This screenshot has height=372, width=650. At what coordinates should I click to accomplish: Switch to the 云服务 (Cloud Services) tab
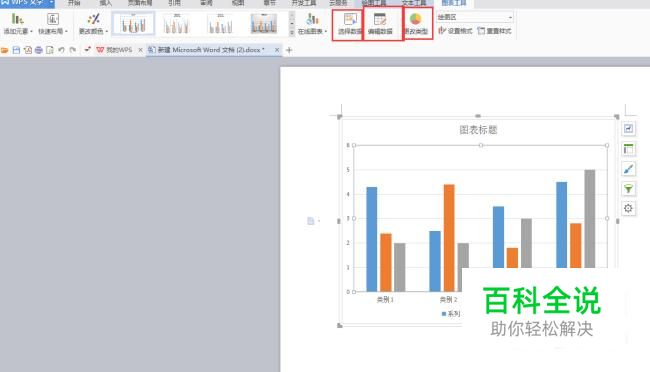pos(338,3)
